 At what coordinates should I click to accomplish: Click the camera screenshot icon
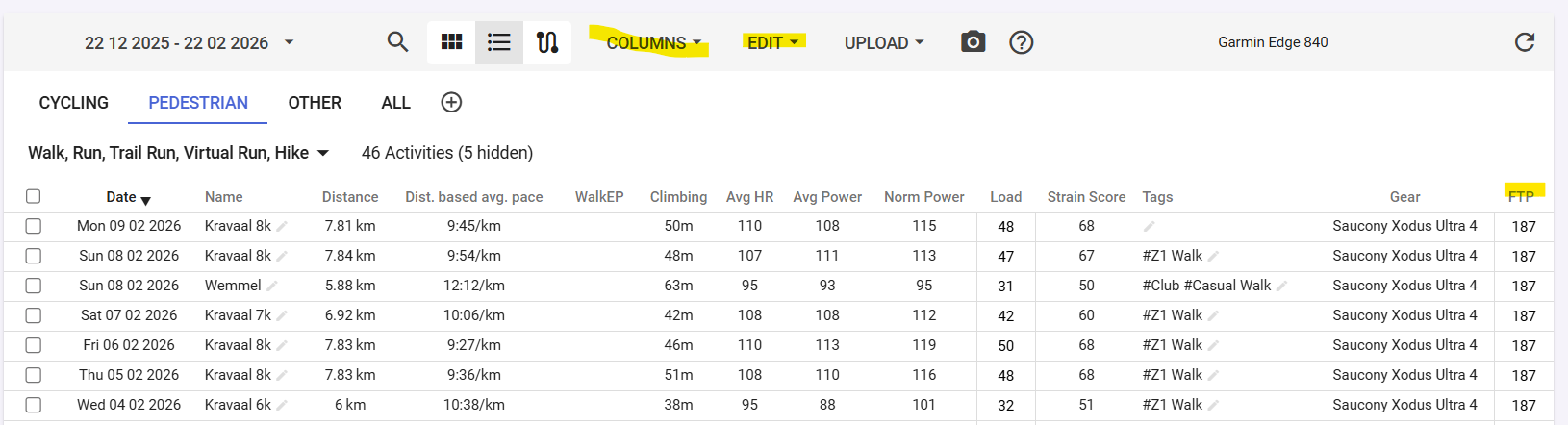coord(973,42)
